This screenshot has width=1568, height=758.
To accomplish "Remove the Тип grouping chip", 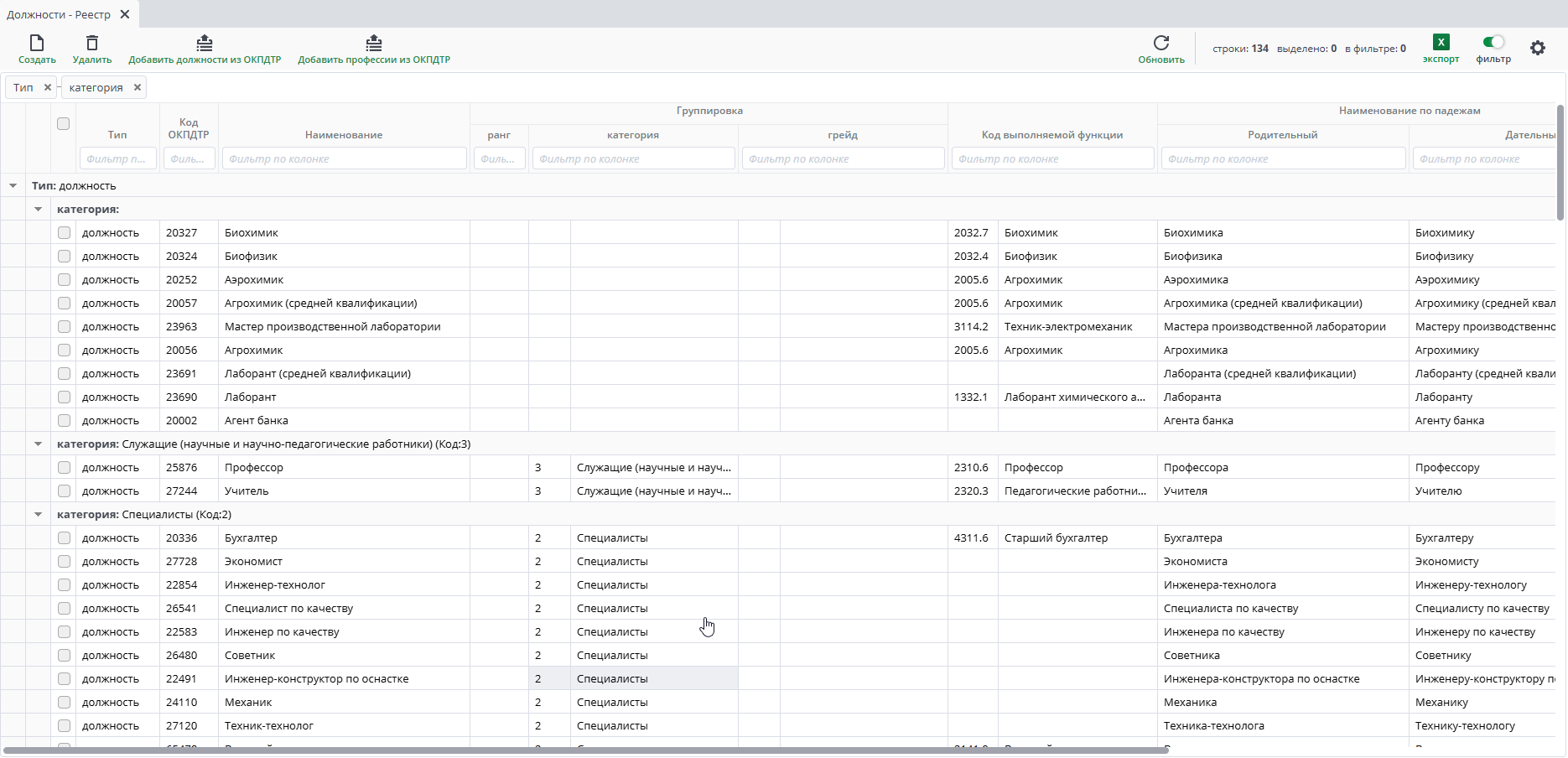I will [48, 87].
